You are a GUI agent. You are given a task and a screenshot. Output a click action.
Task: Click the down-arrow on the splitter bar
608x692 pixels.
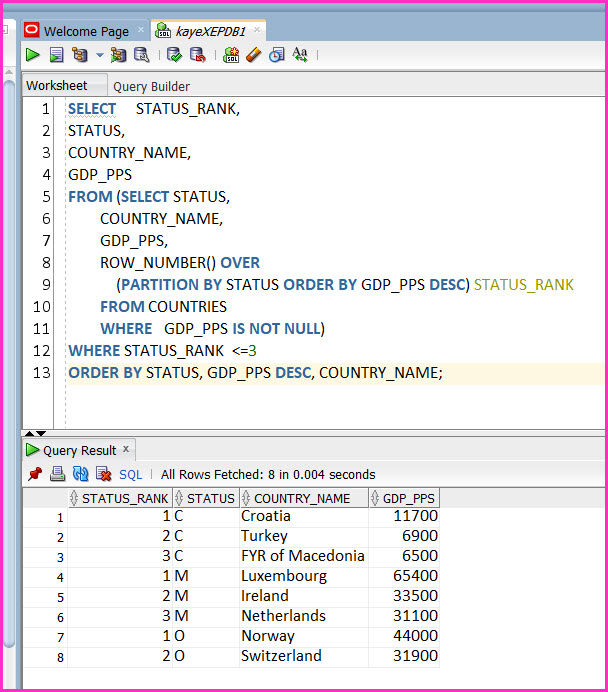coord(41,433)
